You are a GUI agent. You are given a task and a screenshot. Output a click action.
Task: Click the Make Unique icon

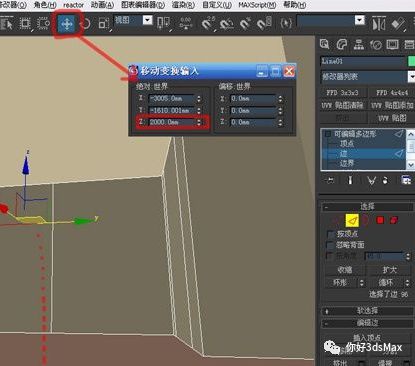click(x=371, y=180)
